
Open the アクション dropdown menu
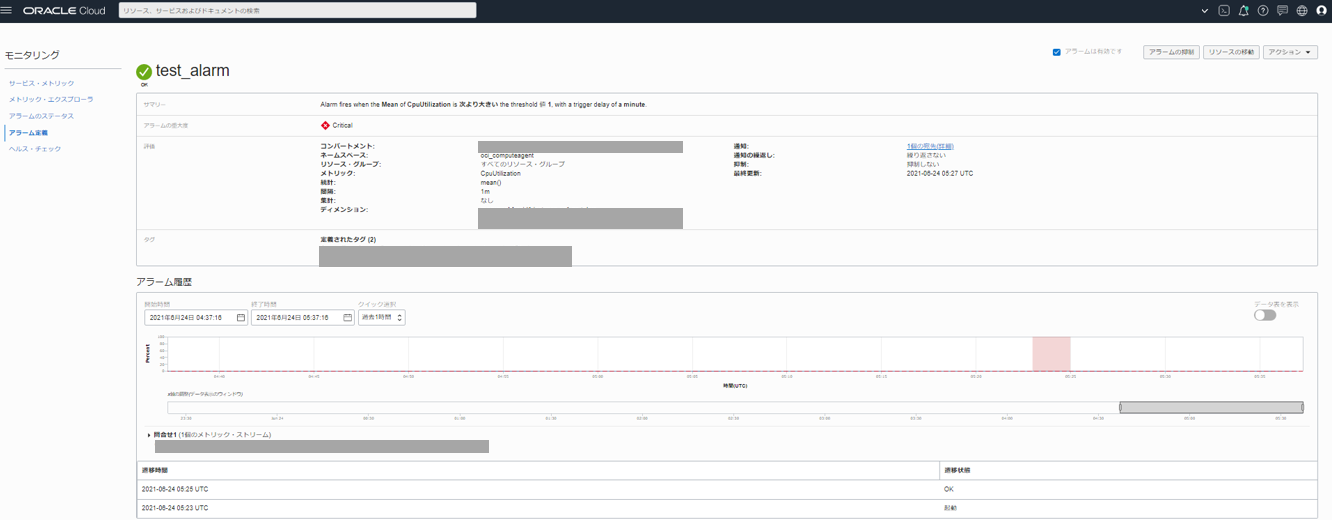[x=1290, y=52]
